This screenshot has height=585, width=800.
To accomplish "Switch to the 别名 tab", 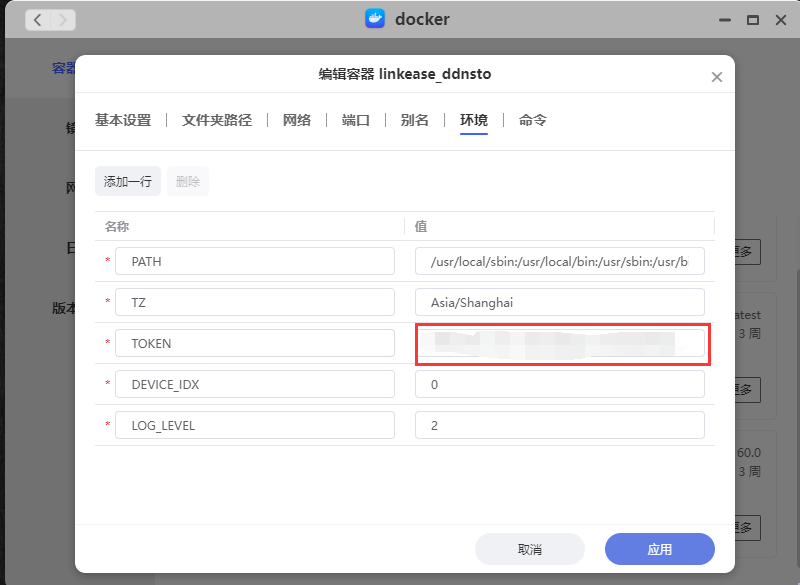I will pyautogui.click(x=414, y=120).
